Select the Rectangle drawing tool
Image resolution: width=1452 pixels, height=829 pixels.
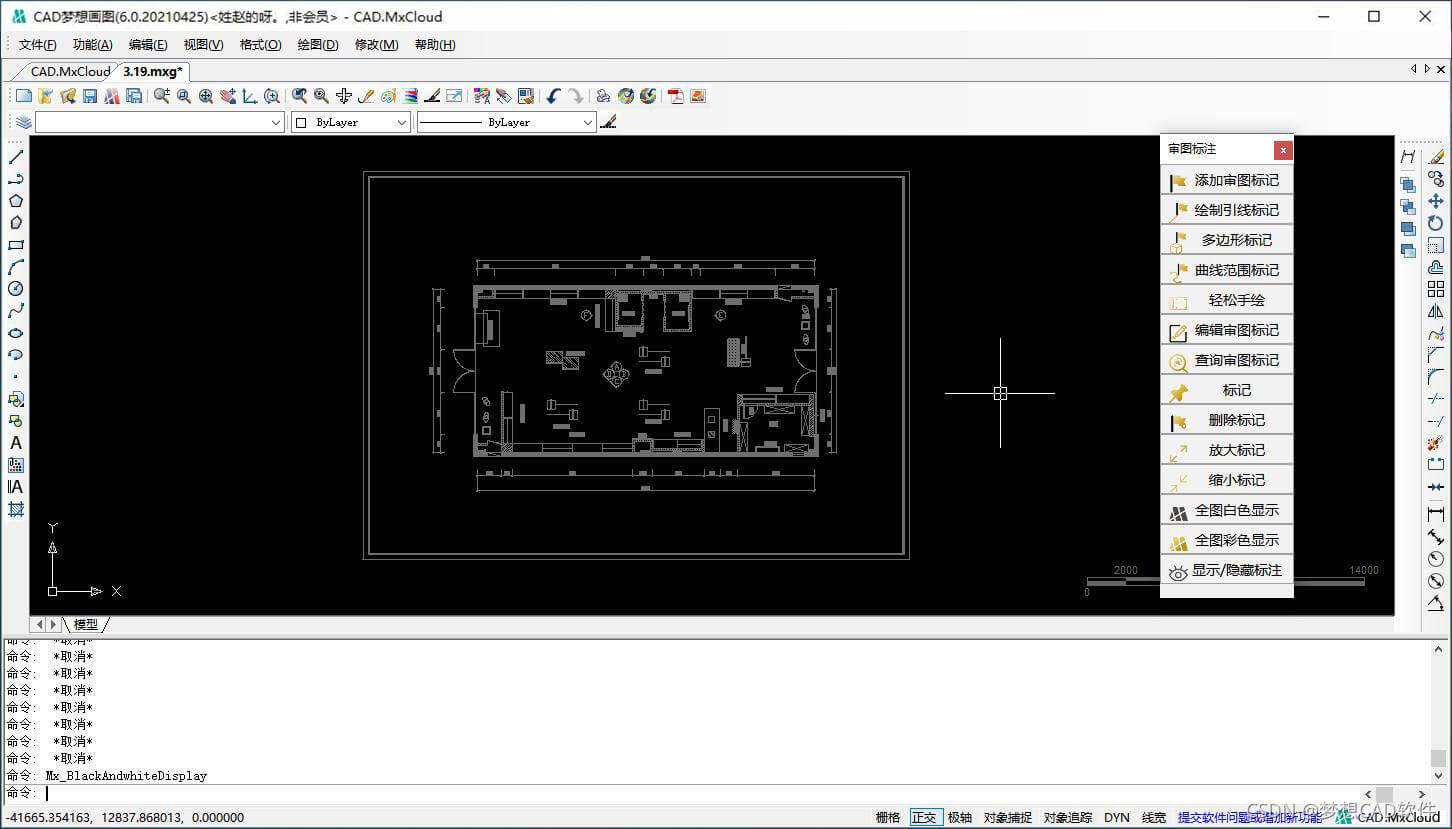16,245
